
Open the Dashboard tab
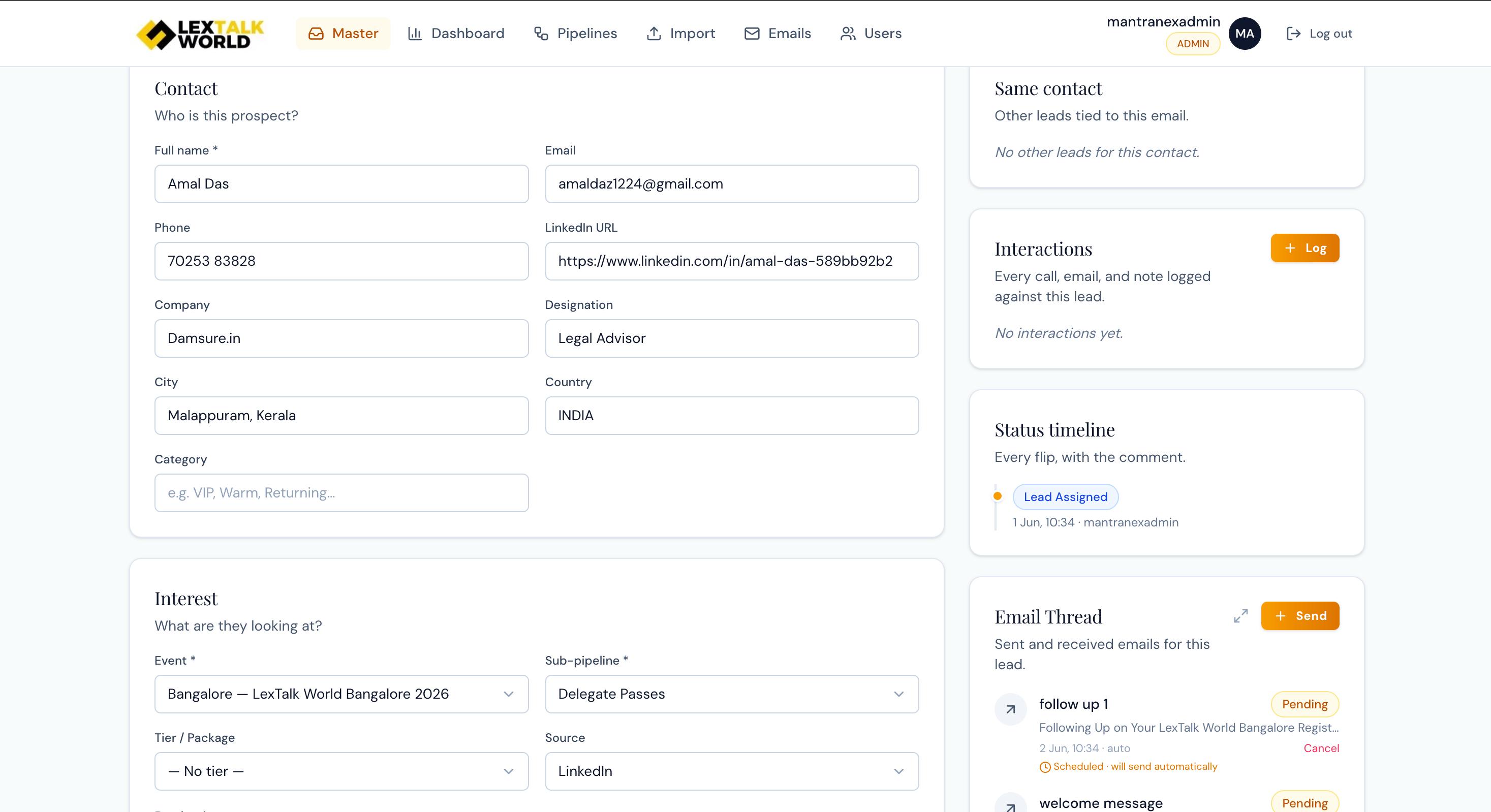pos(456,34)
